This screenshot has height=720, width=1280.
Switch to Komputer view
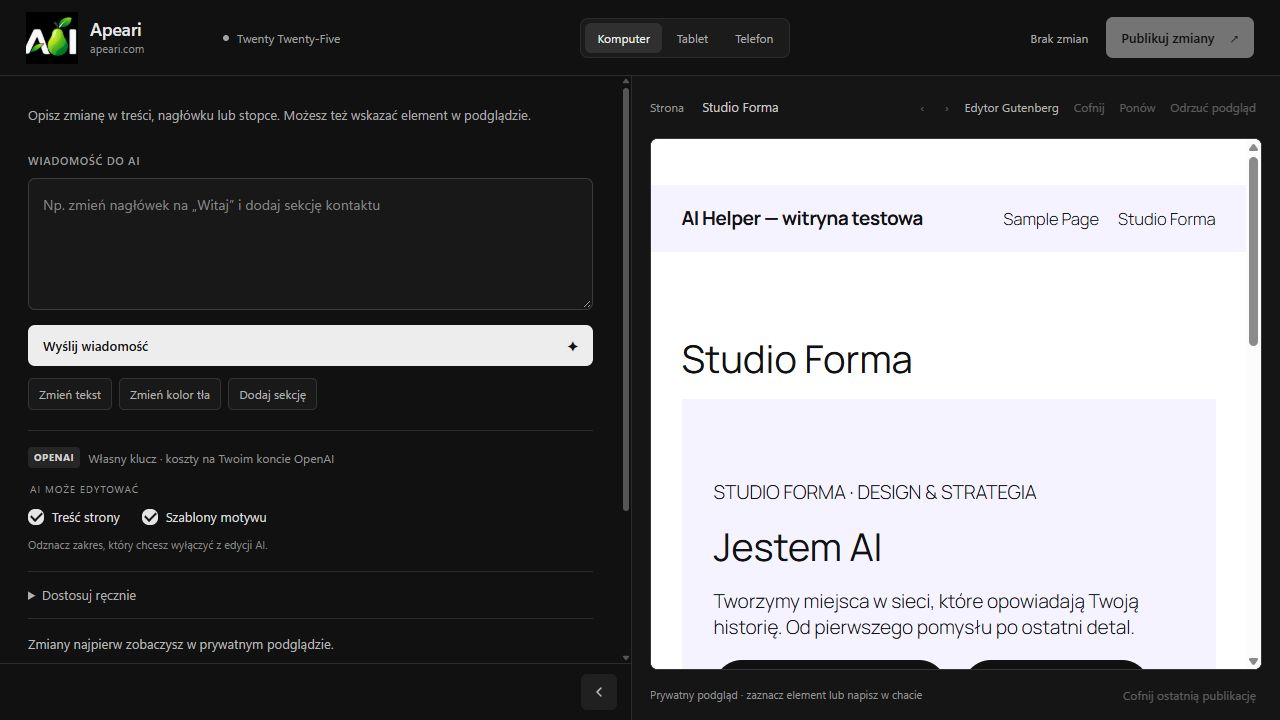(623, 38)
